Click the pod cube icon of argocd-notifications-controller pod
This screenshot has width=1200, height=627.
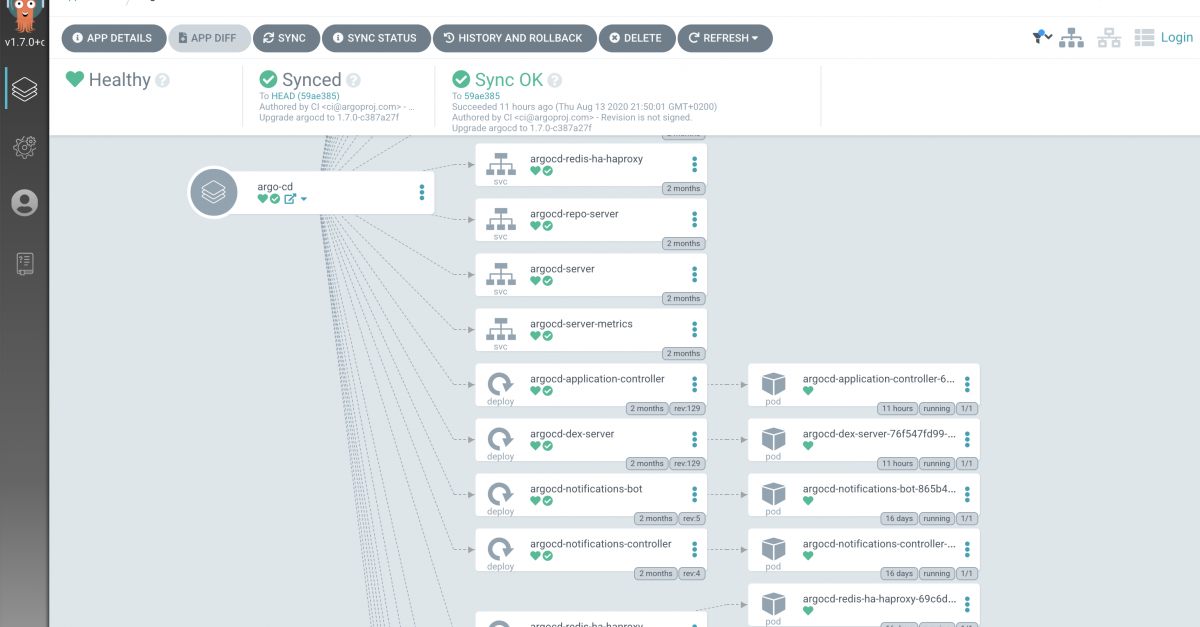pos(773,549)
